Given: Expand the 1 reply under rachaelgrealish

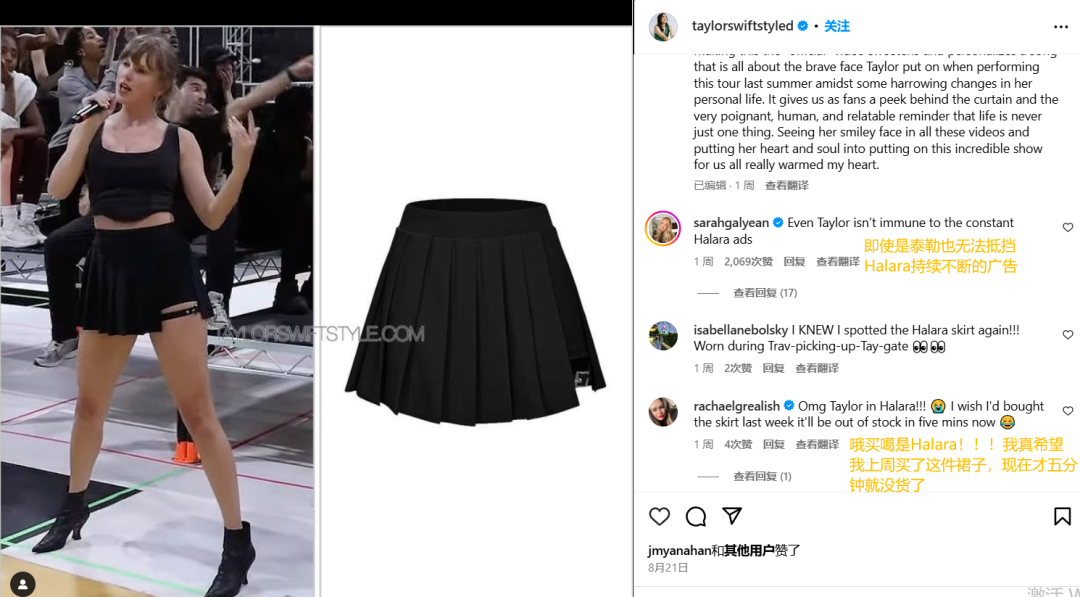Looking at the screenshot, I should (x=762, y=476).
